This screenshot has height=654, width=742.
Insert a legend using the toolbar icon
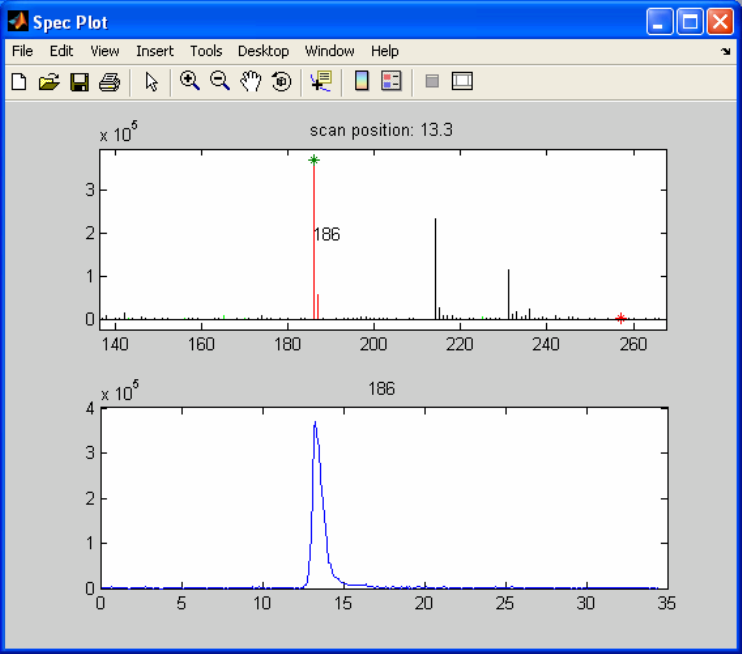[391, 81]
